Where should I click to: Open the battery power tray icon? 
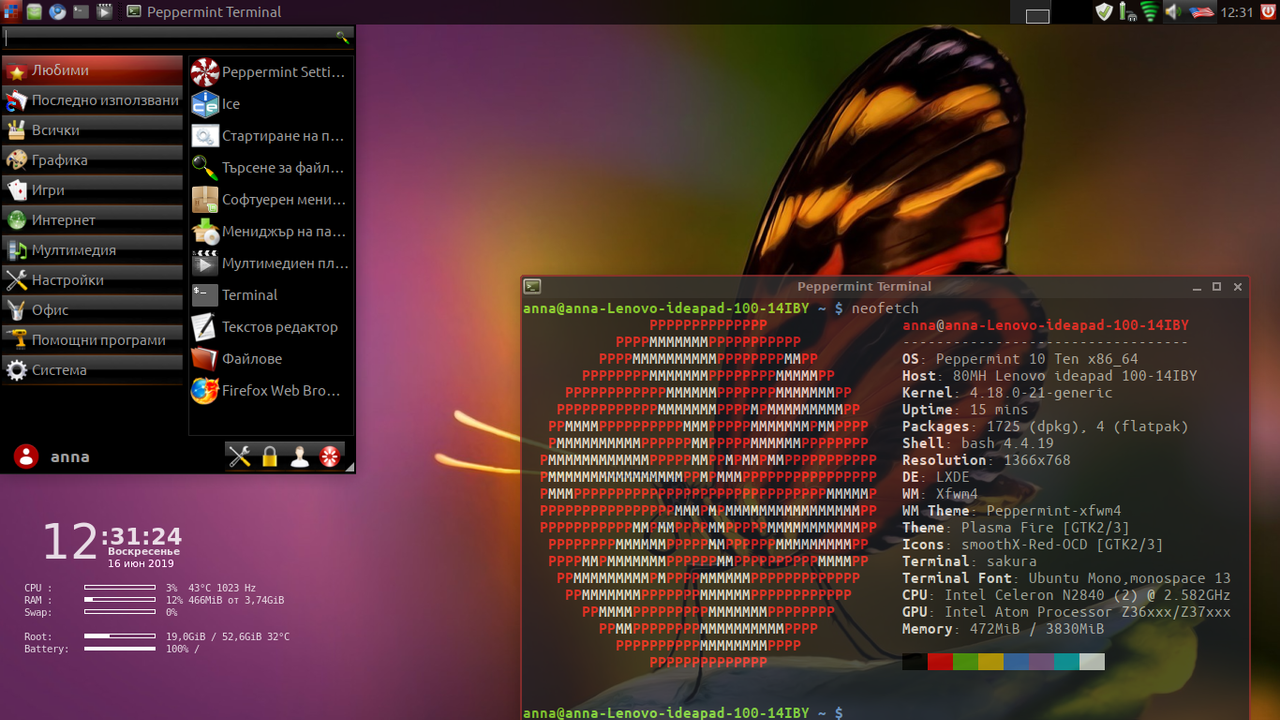point(1127,12)
